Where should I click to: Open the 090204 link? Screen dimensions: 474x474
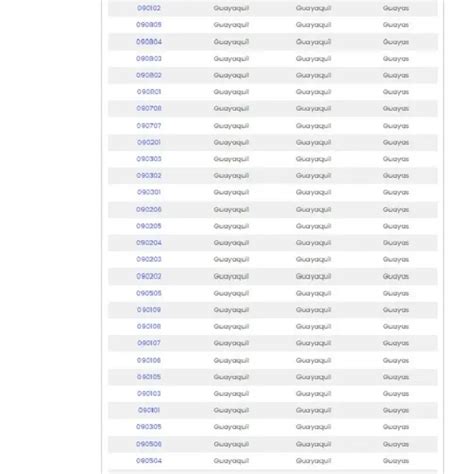(149, 243)
